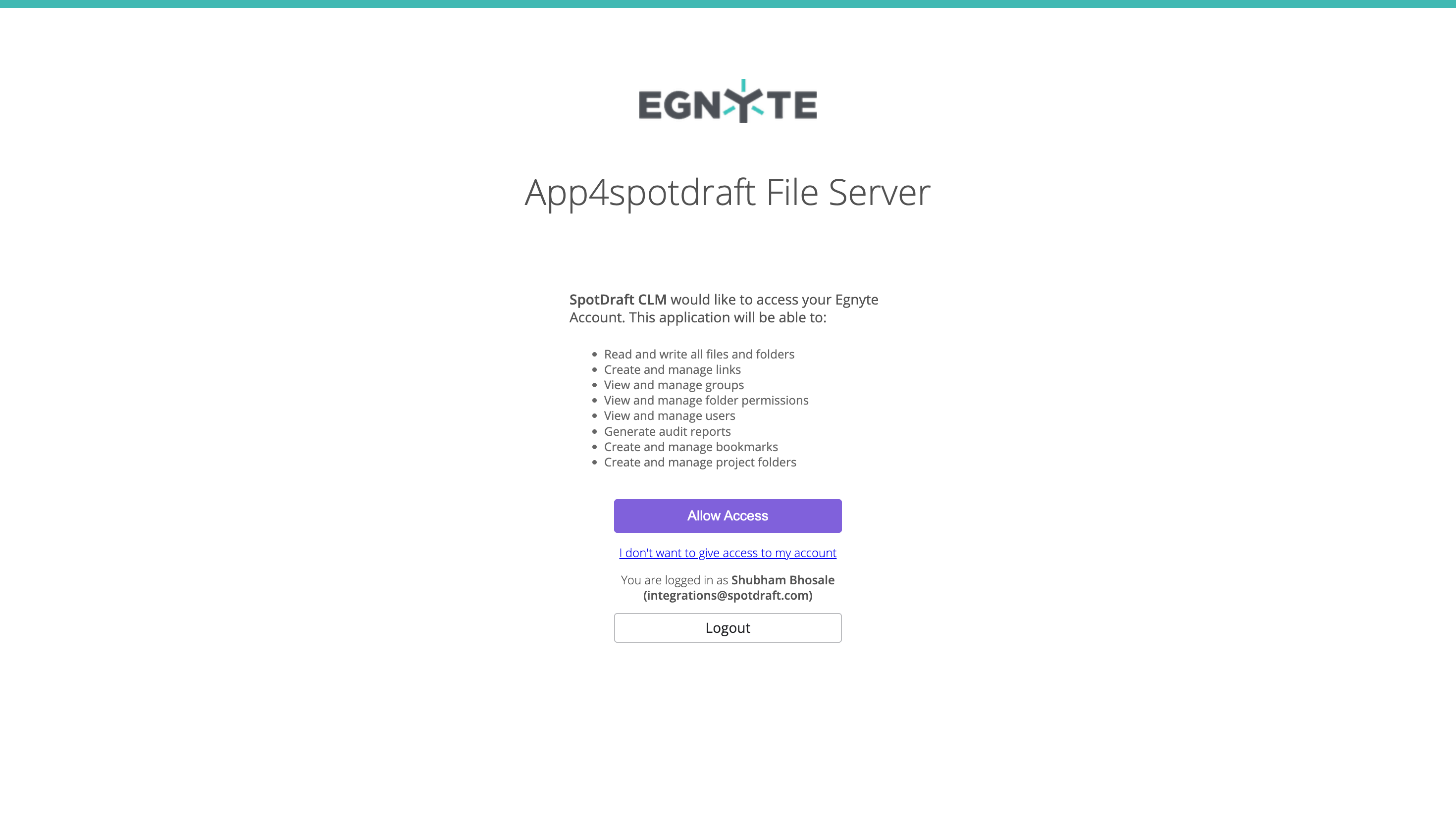Viewport: 1456px width, 823px height.
Task: Click the integrations@spotdraft.com email text
Action: coord(728,595)
